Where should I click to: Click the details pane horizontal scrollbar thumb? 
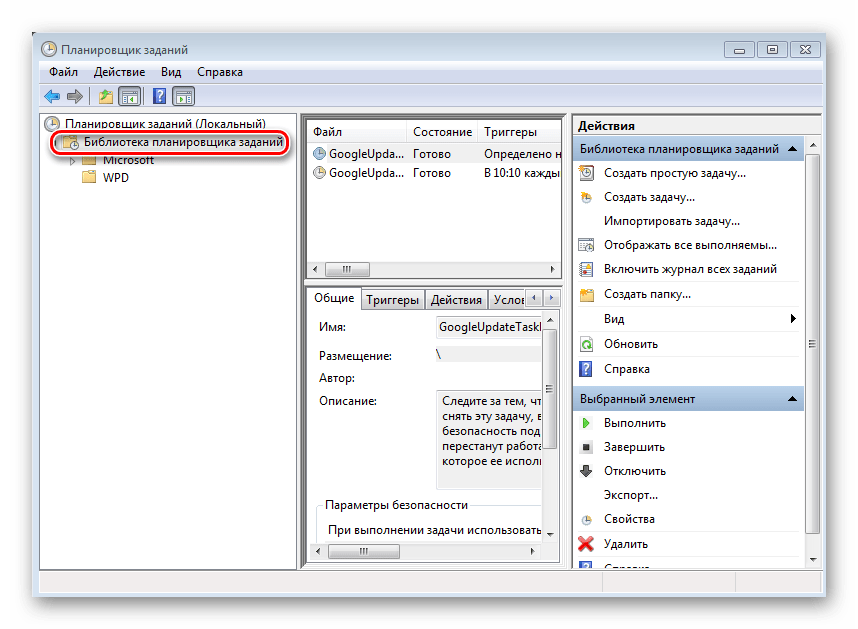point(363,551)
